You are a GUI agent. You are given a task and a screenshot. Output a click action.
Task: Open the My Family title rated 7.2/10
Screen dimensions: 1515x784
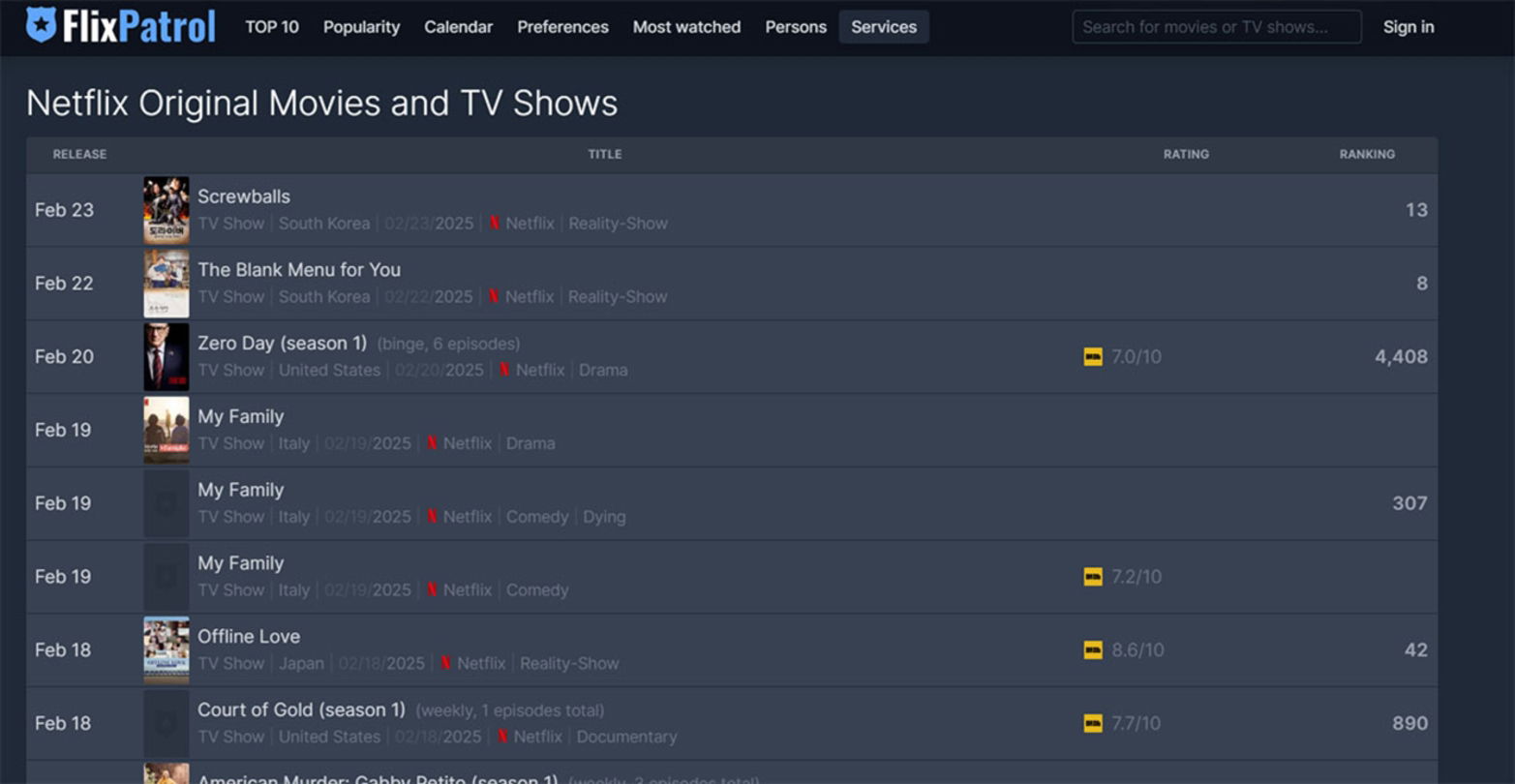(241, 563)
